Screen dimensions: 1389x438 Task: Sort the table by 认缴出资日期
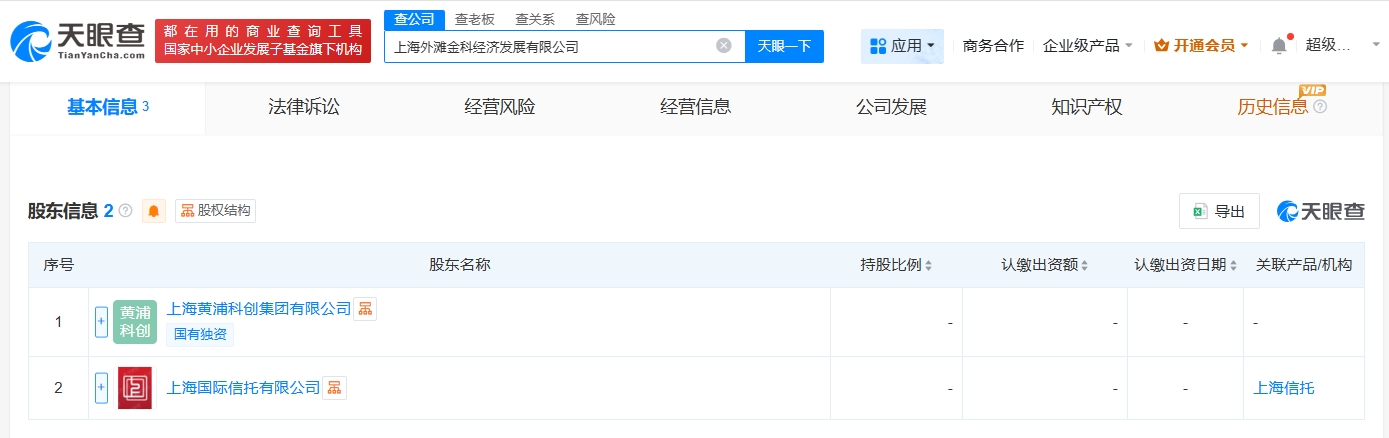[x=1185, y=265]
